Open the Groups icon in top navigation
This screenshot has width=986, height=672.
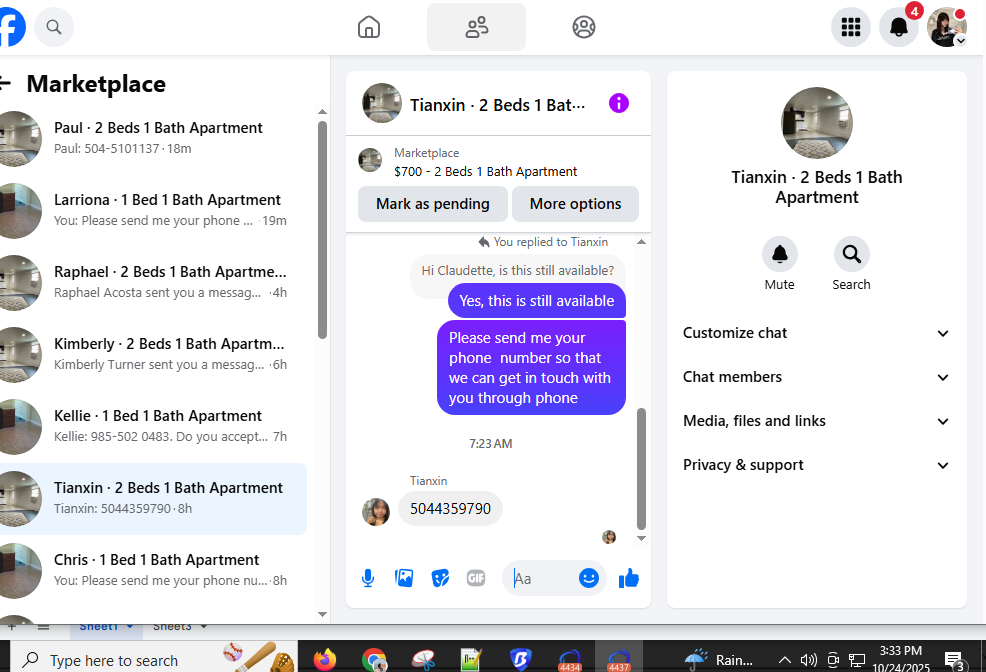click(584, 27)
